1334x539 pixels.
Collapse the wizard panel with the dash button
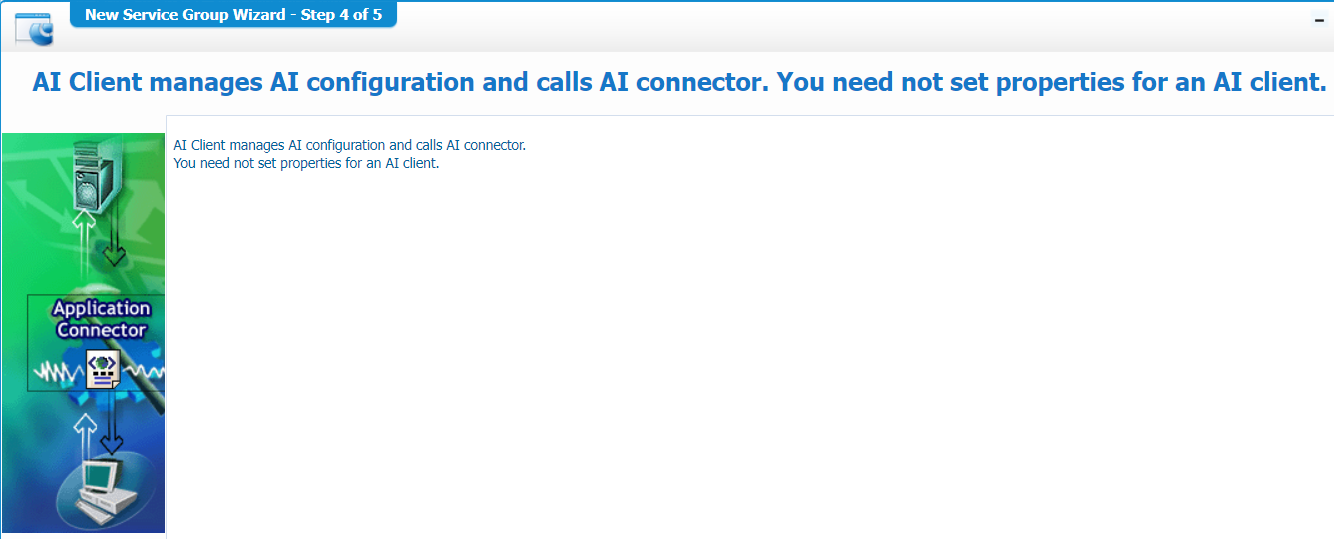[1319, 20]
